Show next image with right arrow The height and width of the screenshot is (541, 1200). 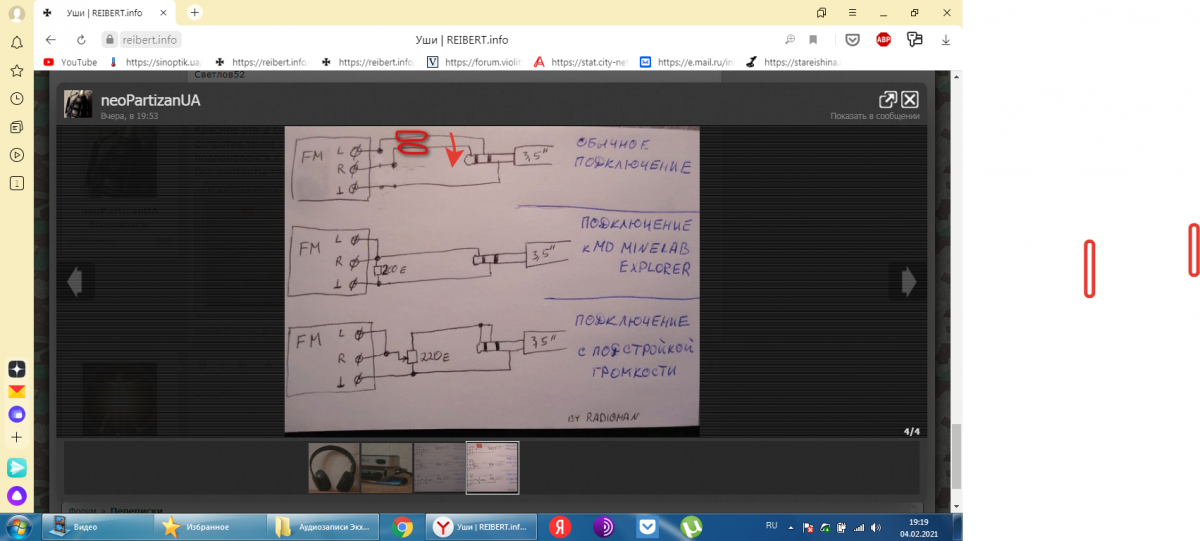coord(908,282)
